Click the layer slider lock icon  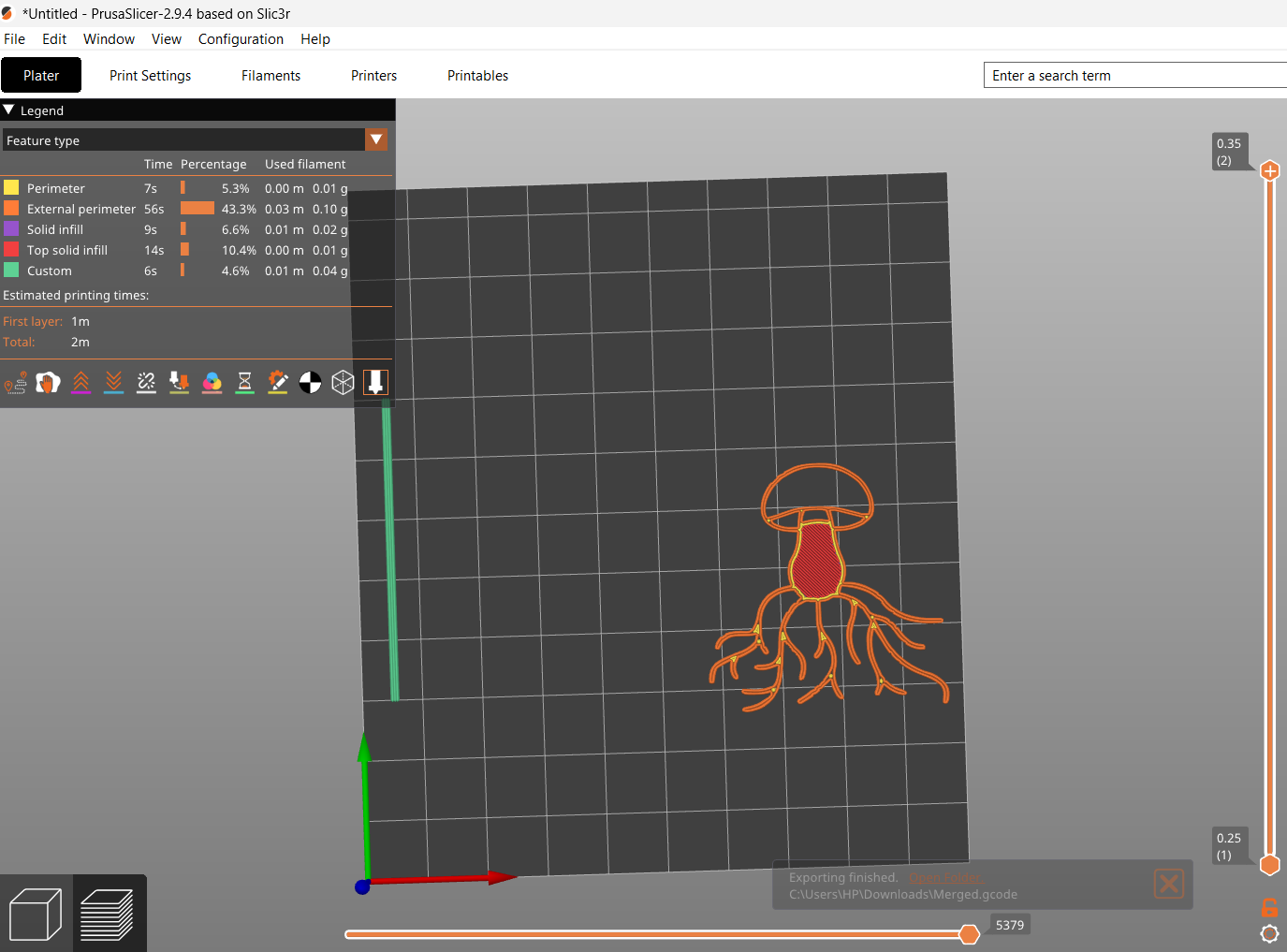(x=1269, y=907)
